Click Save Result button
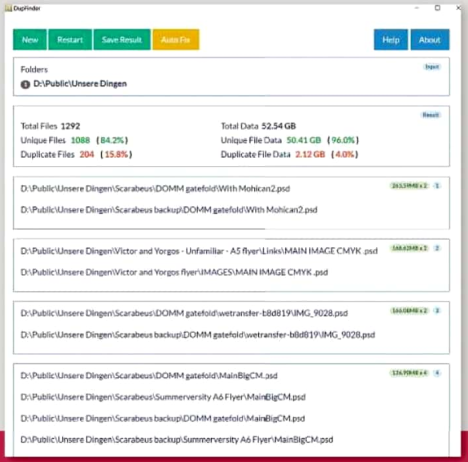 click(122, 40)
